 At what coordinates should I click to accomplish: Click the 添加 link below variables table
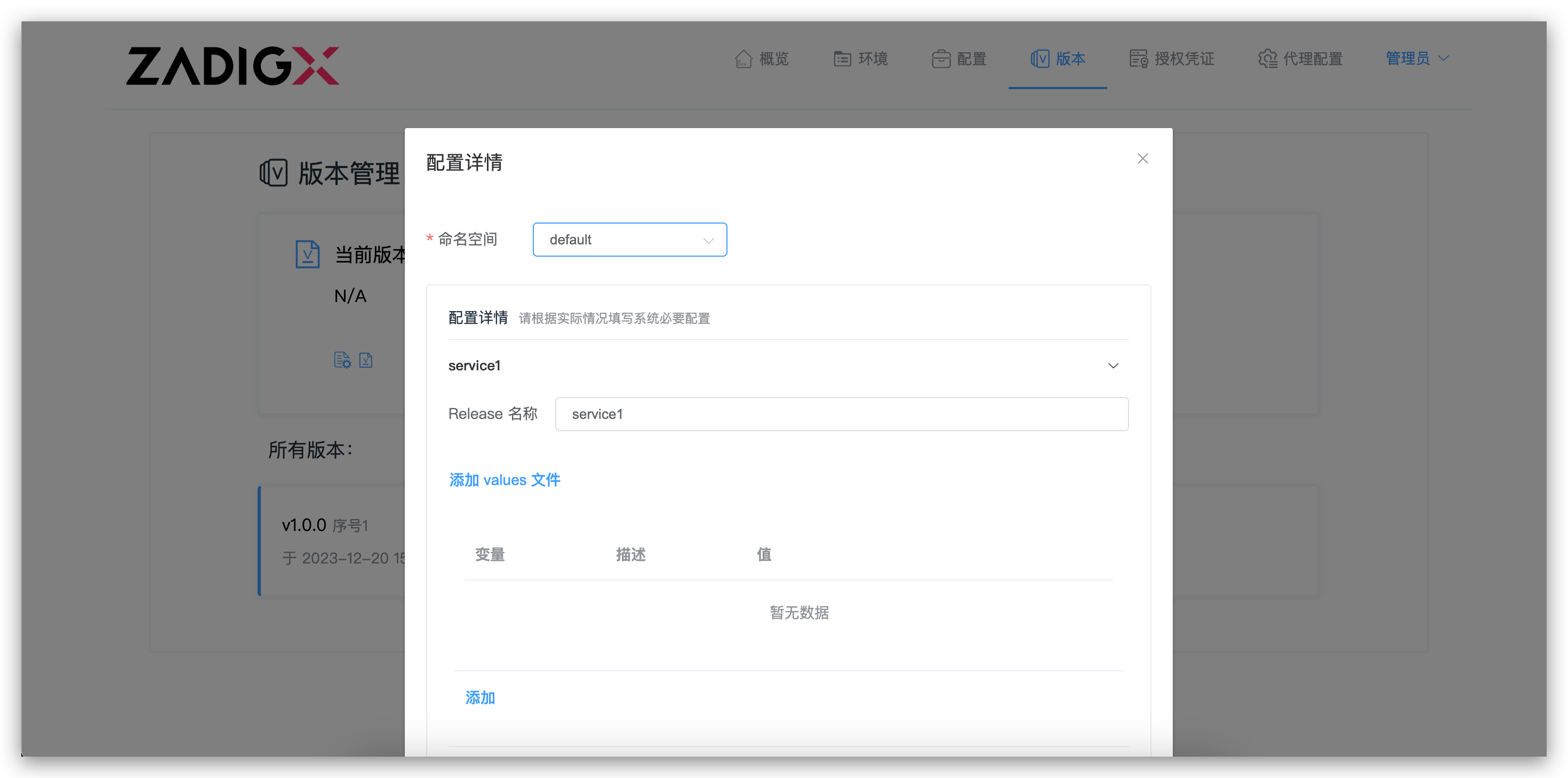click(480, 697)
